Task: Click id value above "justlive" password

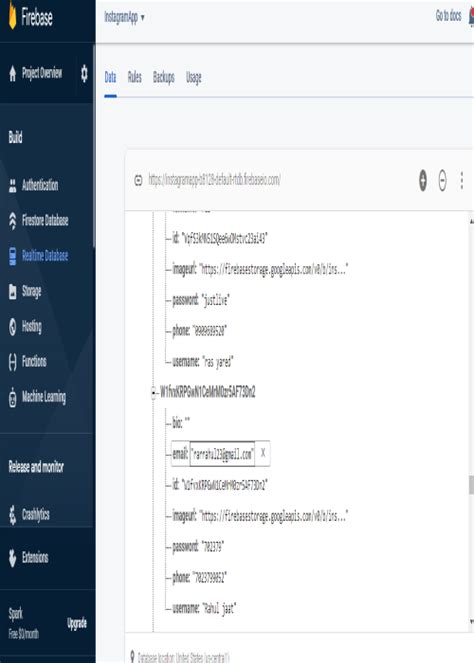Action: 225,239
